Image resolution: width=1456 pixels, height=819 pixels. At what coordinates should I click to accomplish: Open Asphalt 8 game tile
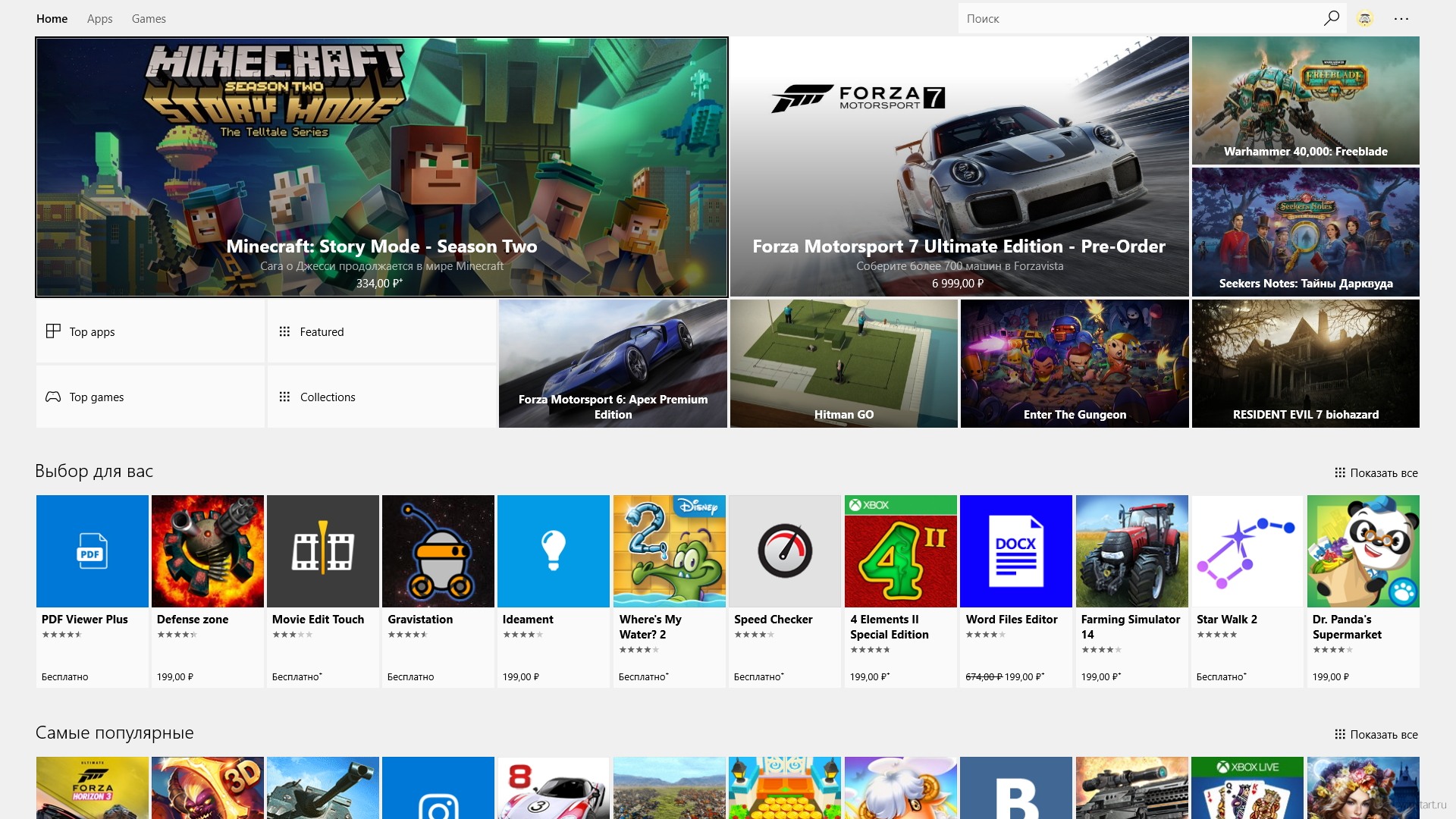tap(554, 788)
